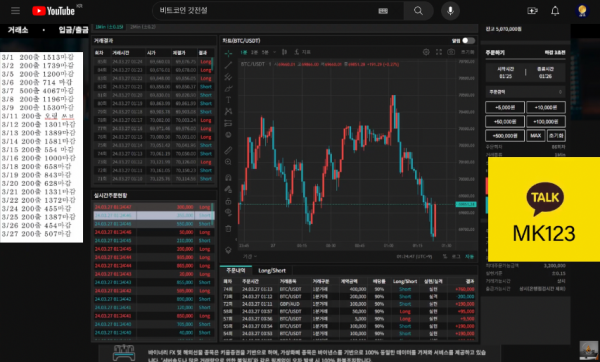Viewport: 600px width, 362px height.
Task: Select the zoom-in magnifier tool on chart
Action: point(228,162)
